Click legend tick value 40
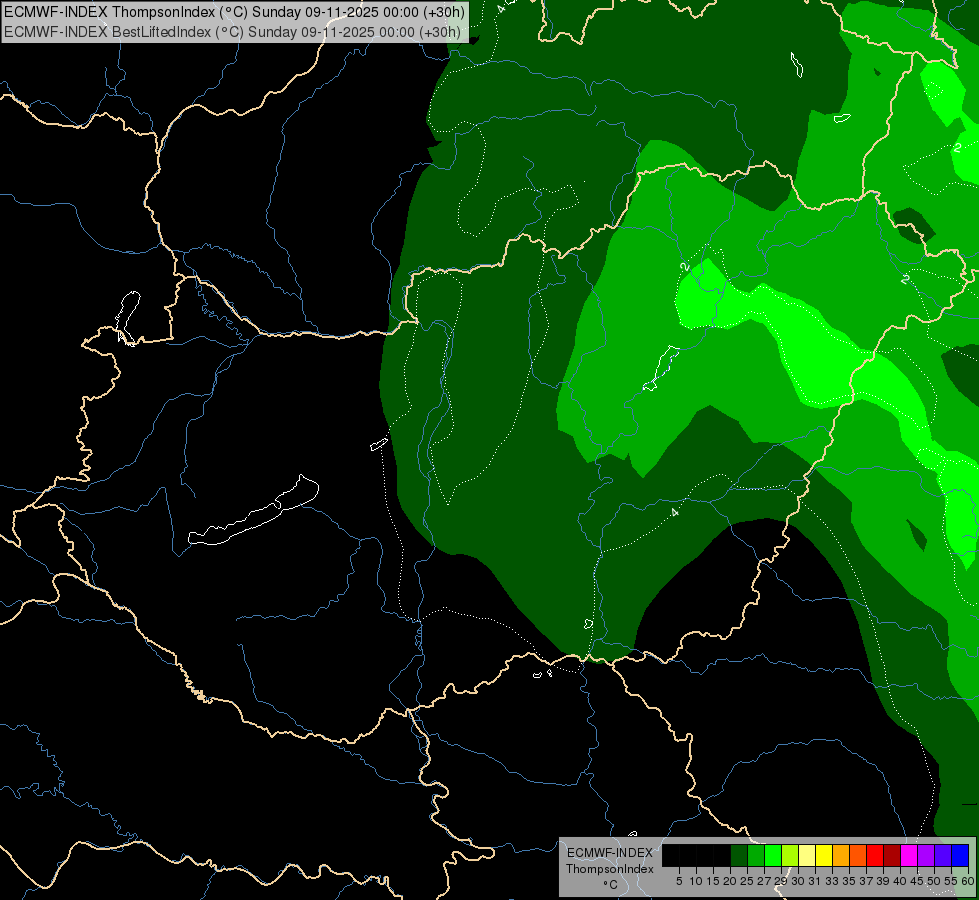 (x=900, y=881)
